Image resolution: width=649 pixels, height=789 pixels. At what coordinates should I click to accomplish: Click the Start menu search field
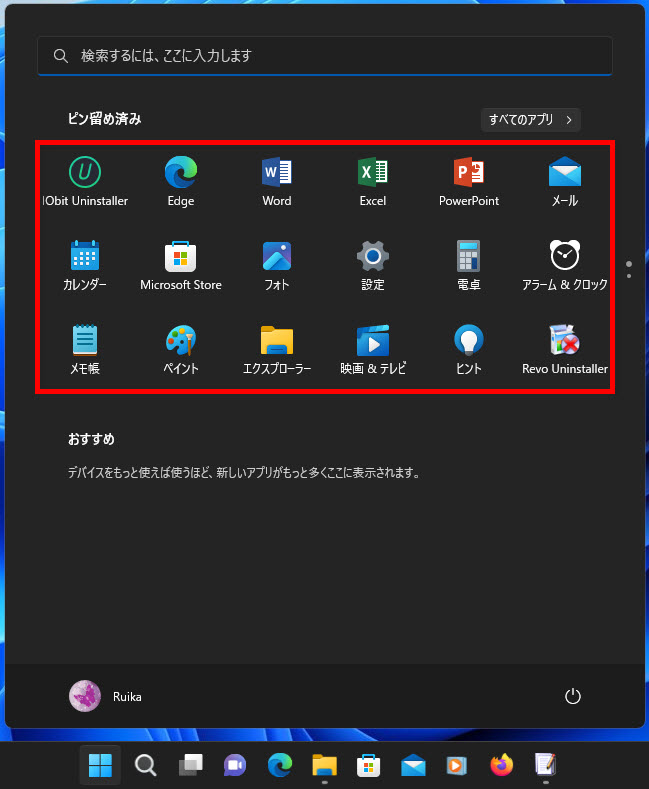click(325, 56)
